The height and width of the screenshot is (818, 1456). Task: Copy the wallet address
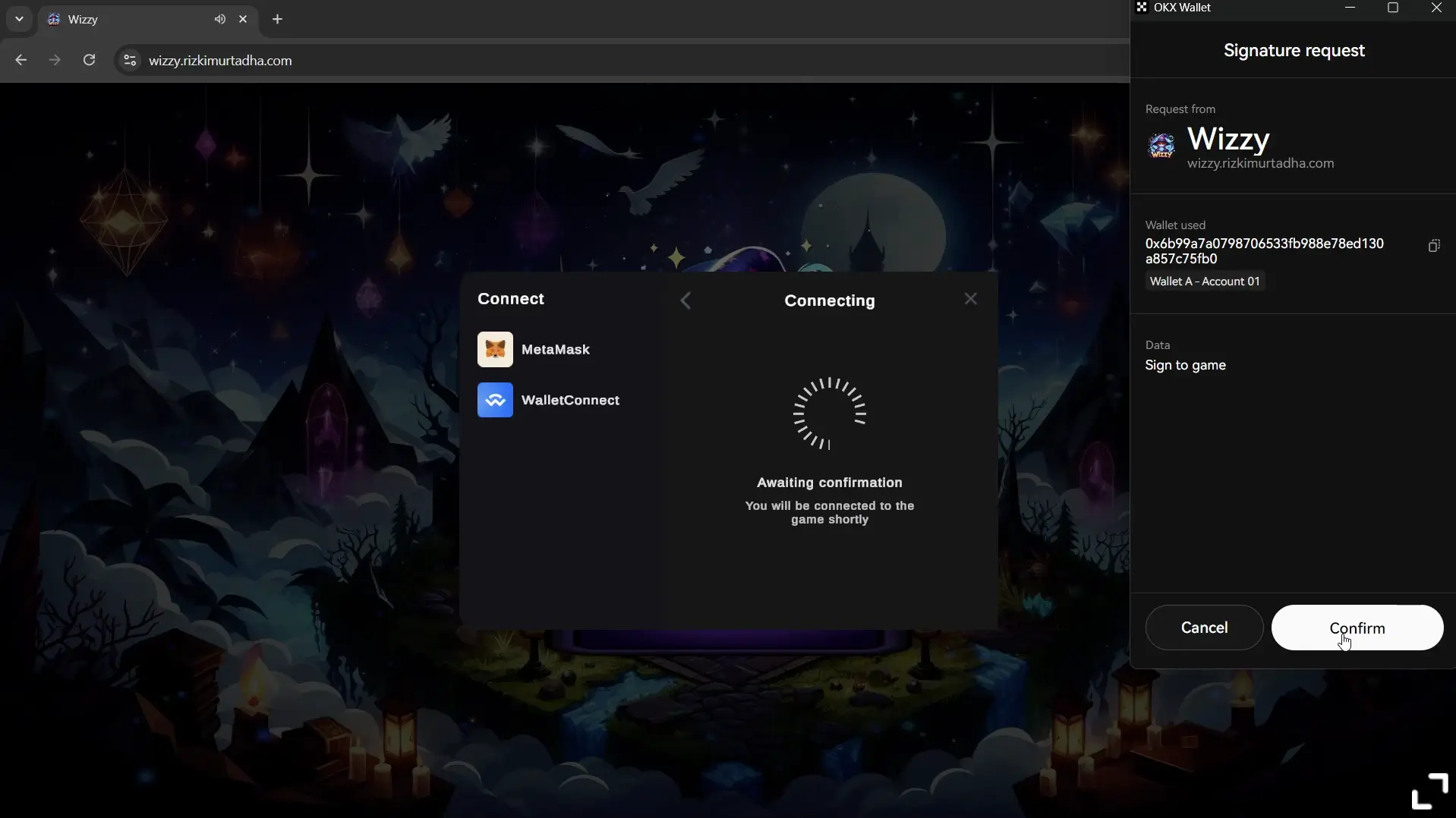tap(1433, 246)
